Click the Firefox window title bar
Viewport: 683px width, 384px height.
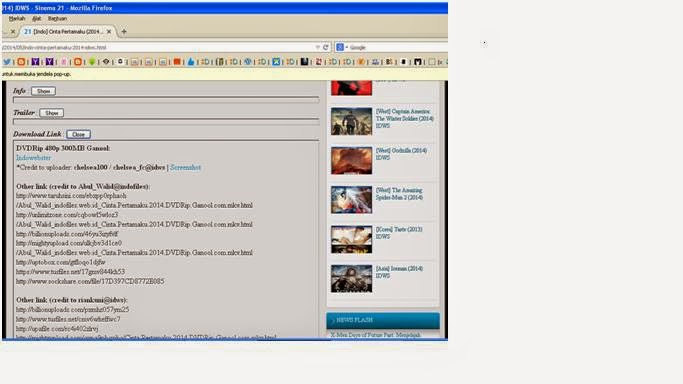(225, 8)
